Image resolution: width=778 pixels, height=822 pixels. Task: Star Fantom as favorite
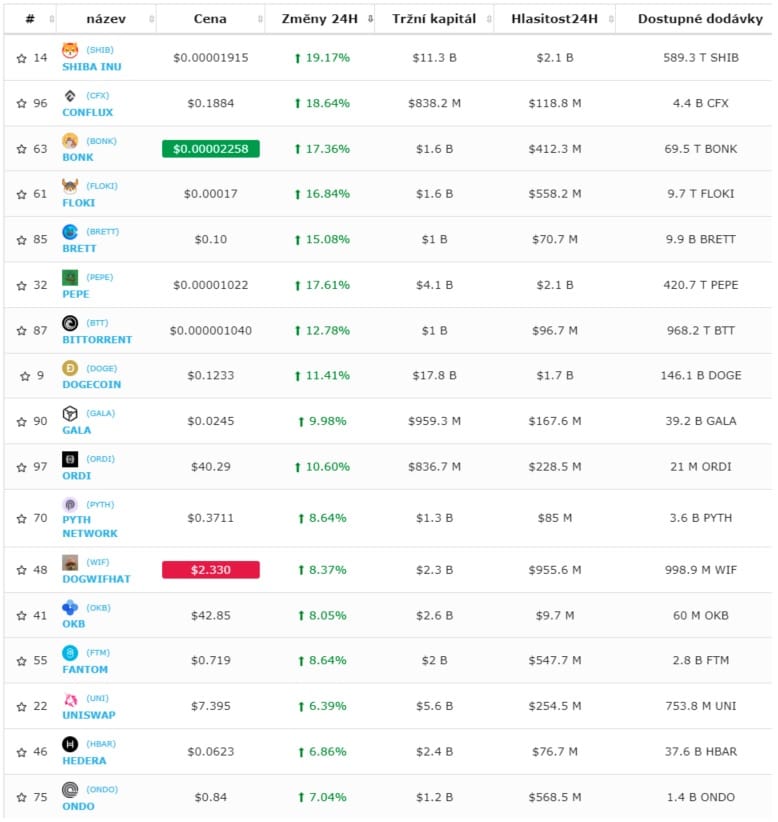pos(21,661)
